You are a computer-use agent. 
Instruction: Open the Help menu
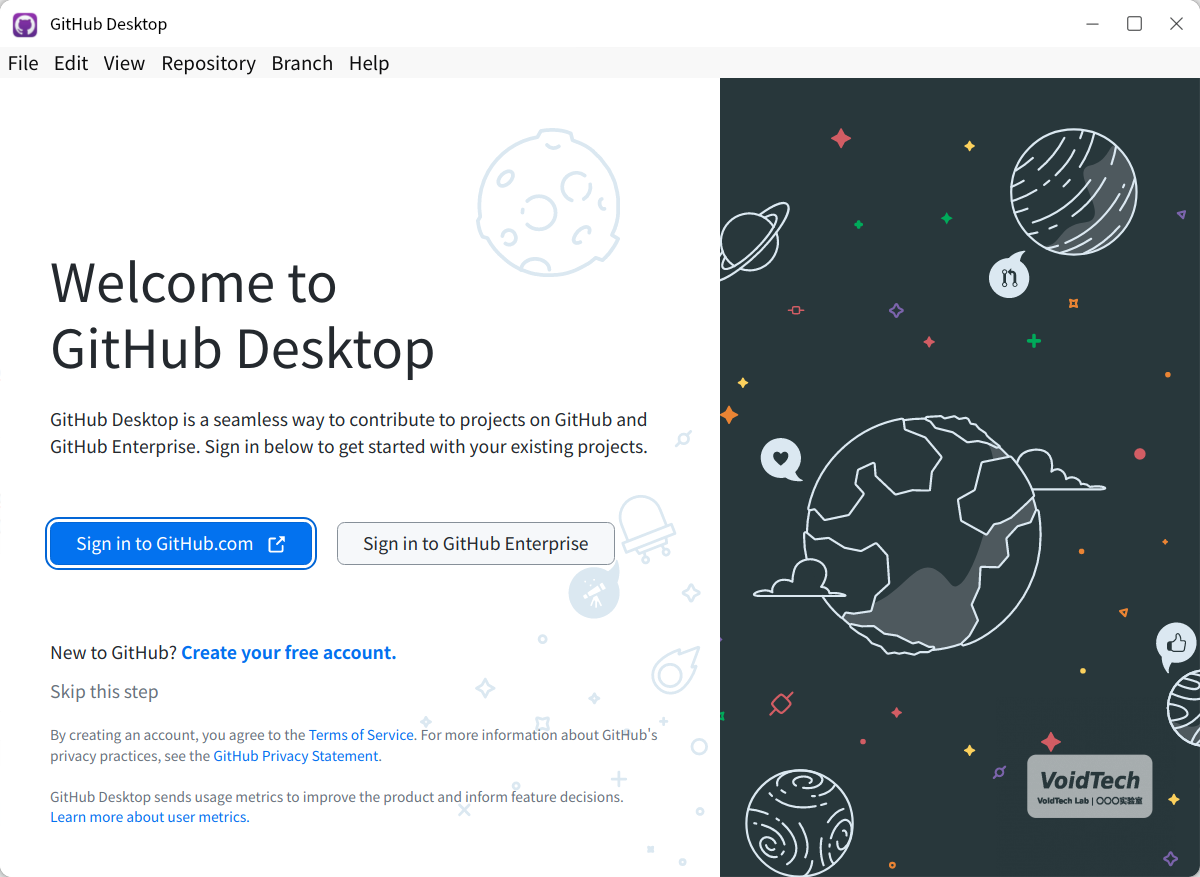(x=369, y=63)
